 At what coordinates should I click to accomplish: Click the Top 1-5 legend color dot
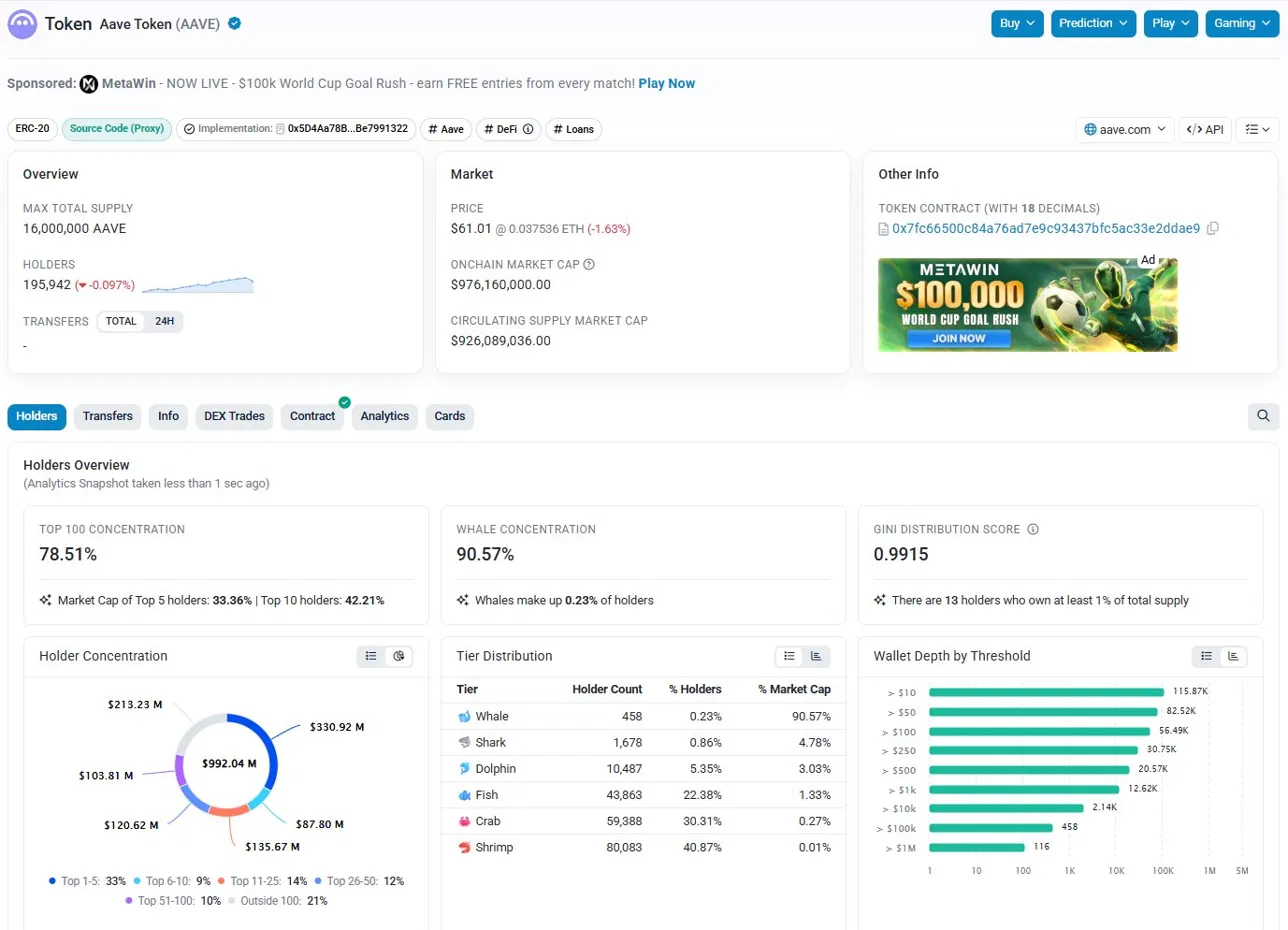click(x=52, y=881)
